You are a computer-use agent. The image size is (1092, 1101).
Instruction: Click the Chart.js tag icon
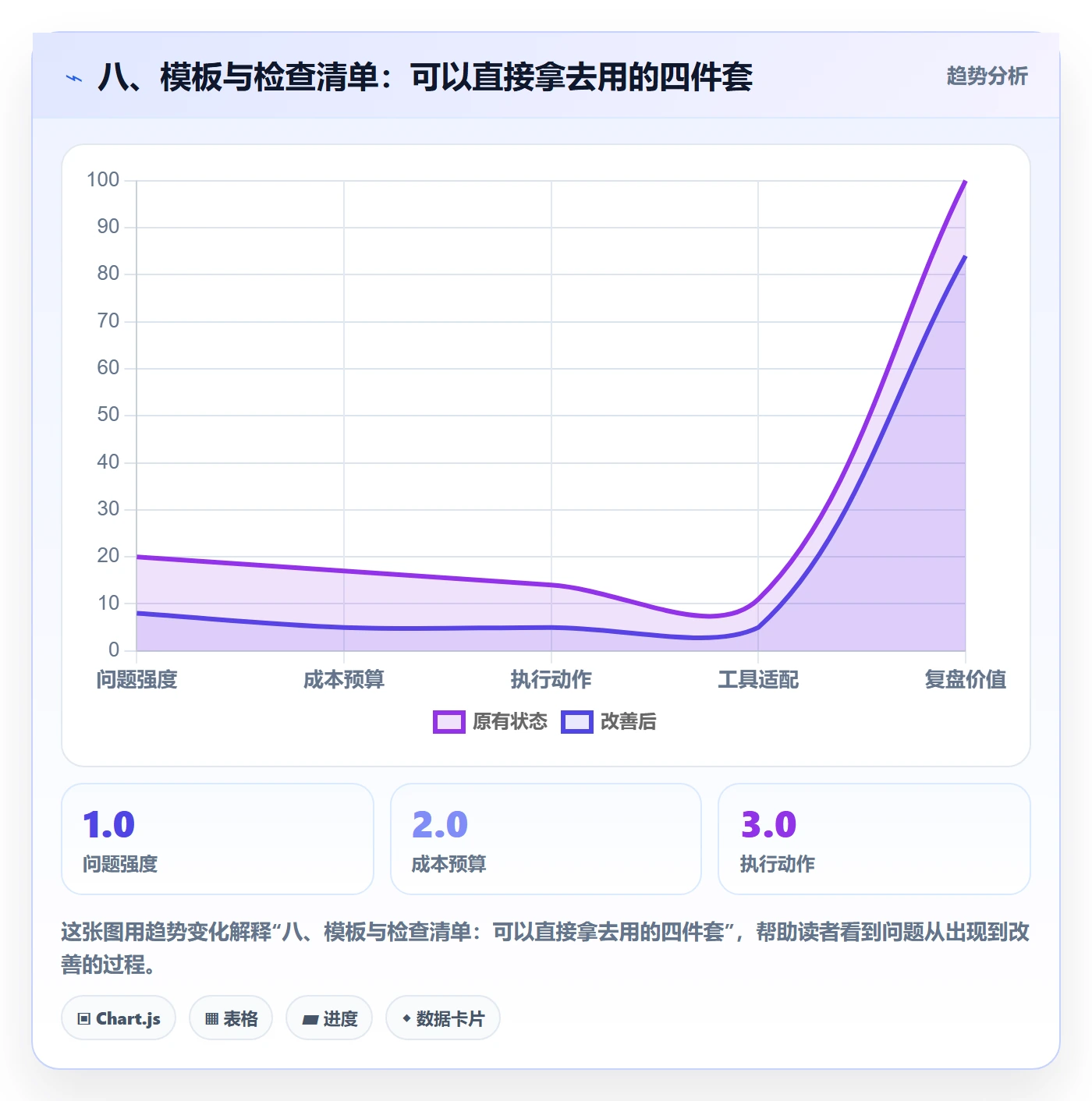click(x=84, y=1018)
